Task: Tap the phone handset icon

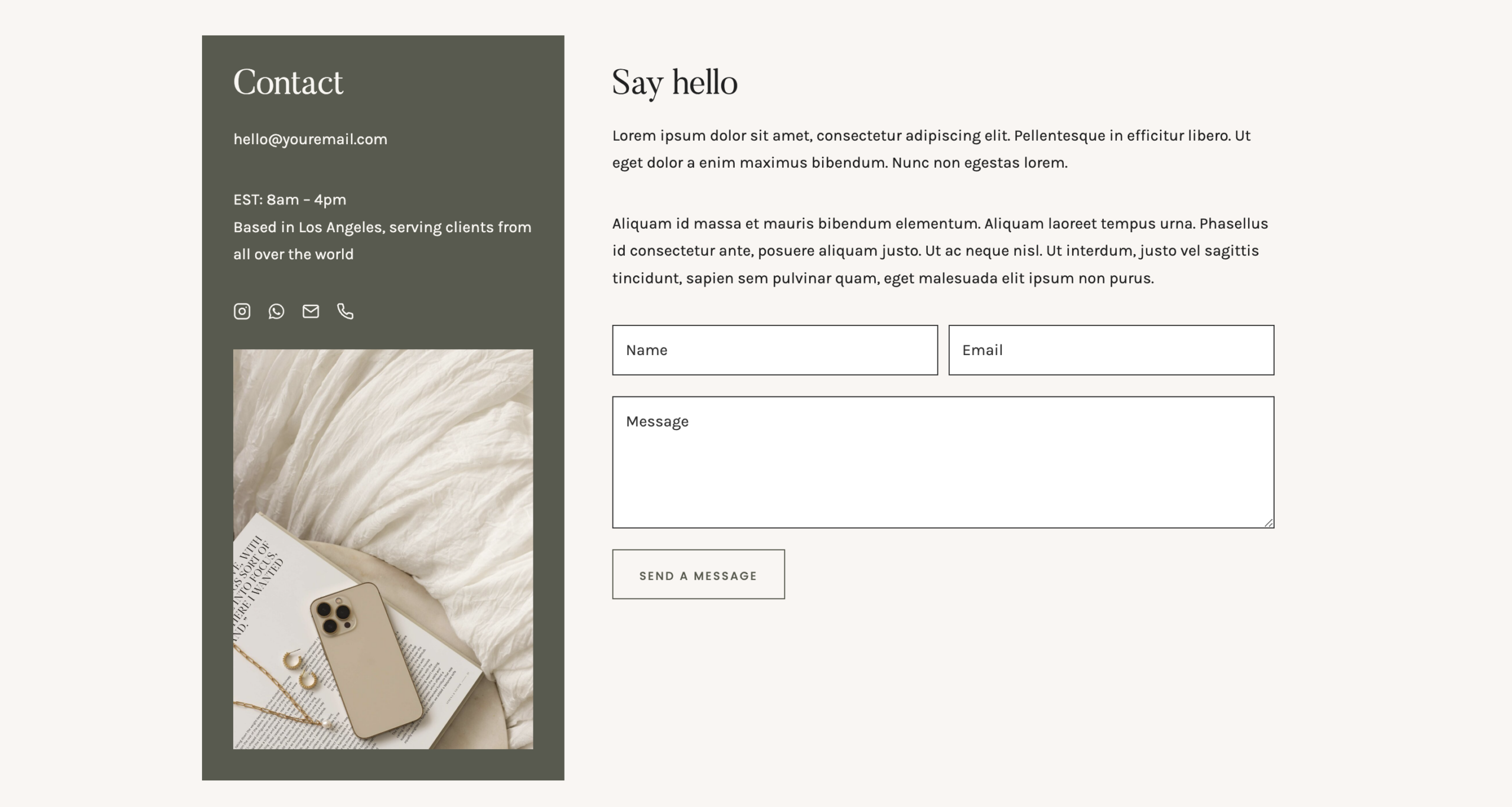Action: (345, 311)
